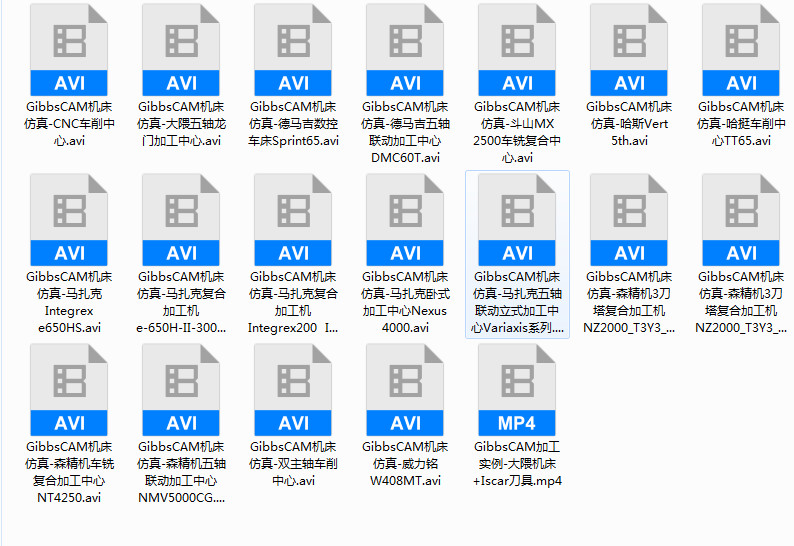794x546 pixels.
Task: Select the 威力铭W408MT.avi file icon
Action: [405, 390]
